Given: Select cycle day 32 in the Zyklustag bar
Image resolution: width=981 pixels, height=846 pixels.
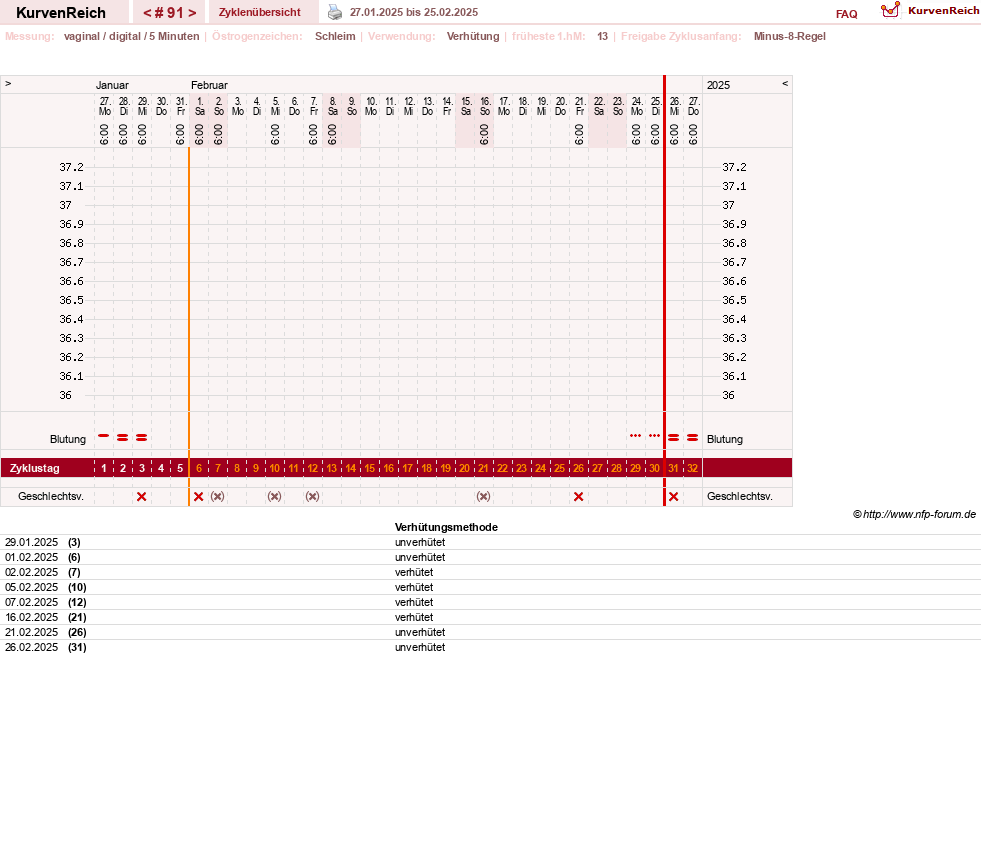Looking at the screenshot, I should (692, 468).
